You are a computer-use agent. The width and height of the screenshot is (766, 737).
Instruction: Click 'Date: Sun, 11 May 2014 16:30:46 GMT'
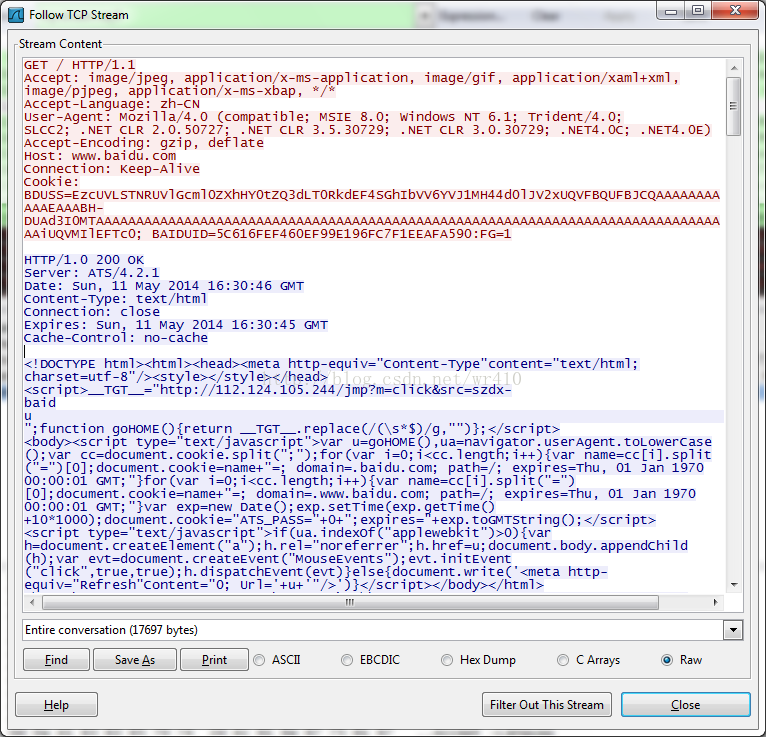164,286
